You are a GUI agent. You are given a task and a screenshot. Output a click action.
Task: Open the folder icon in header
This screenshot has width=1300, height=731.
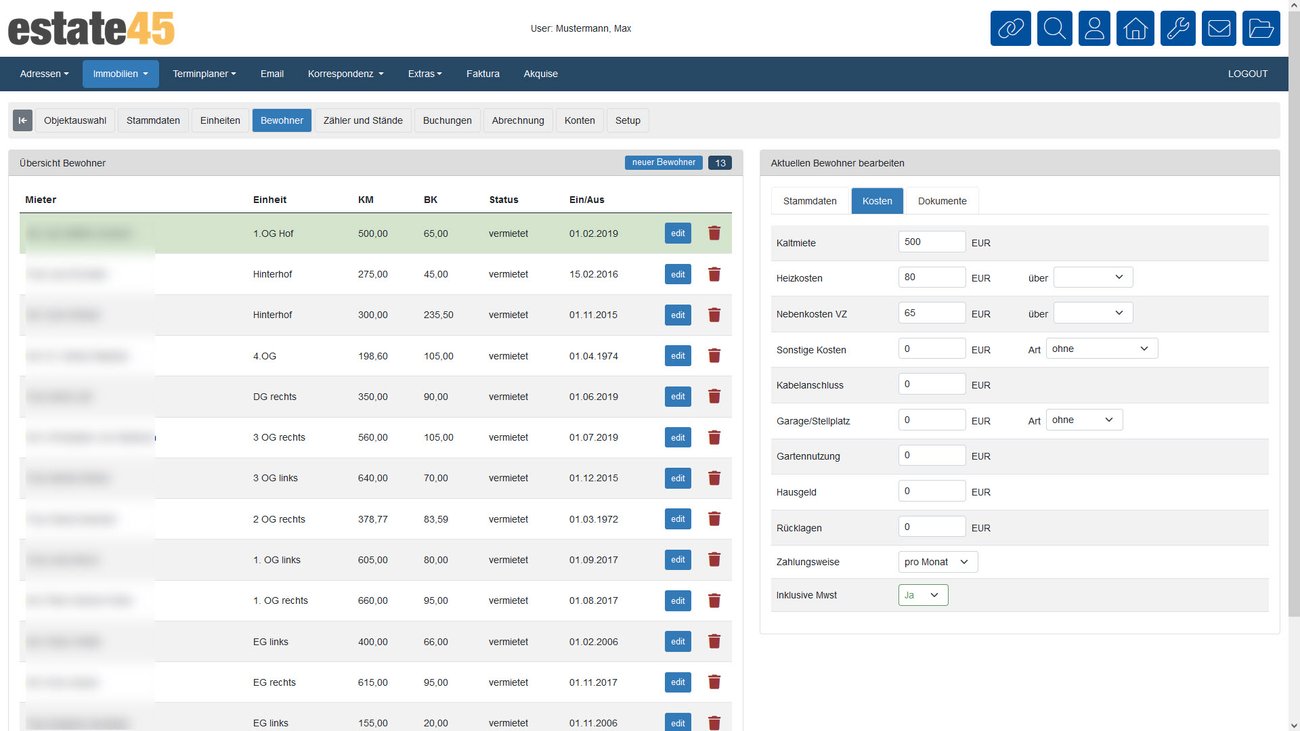(1261, 28)
